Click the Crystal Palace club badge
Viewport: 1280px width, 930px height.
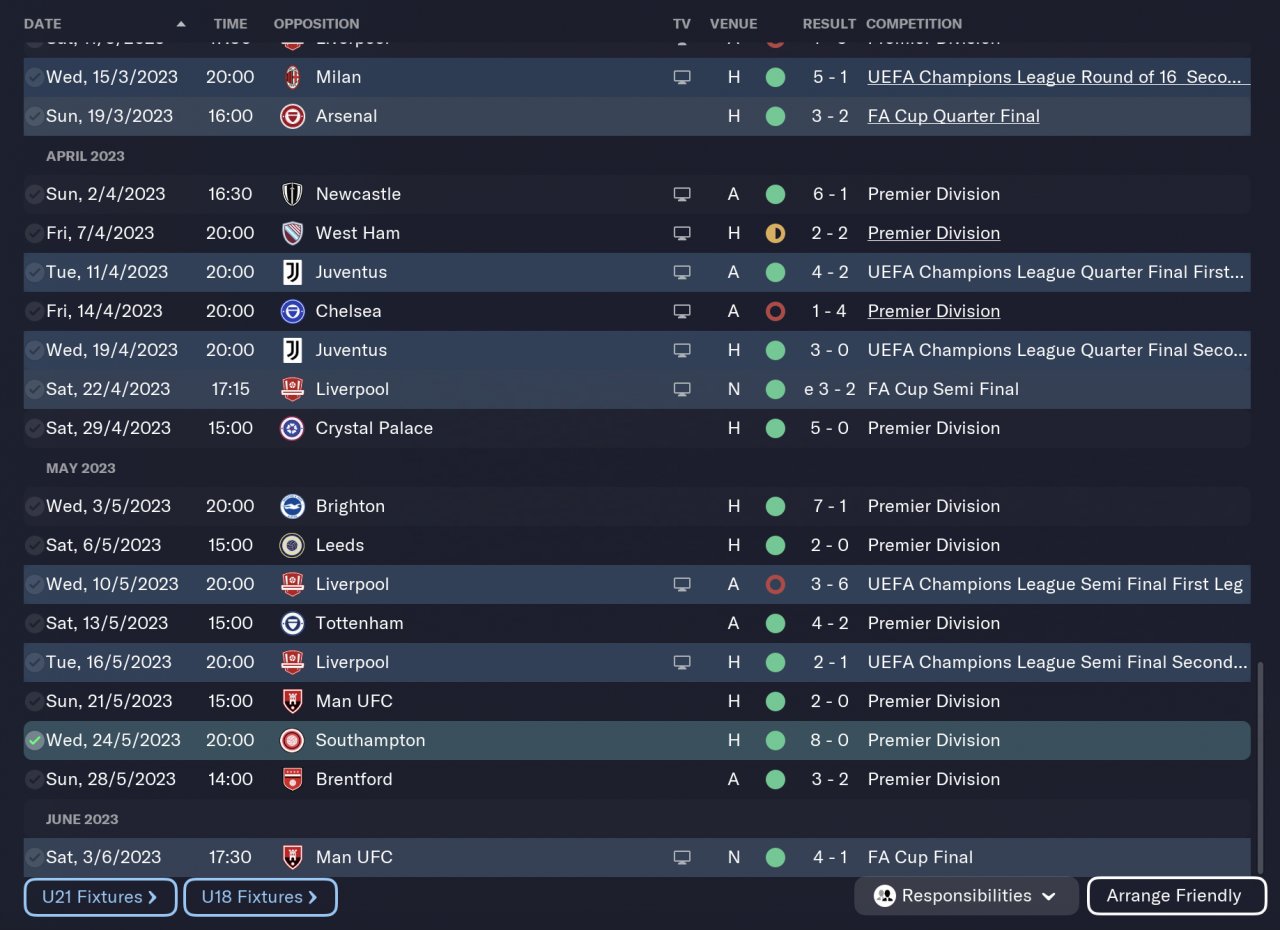[x=292, y=428]
